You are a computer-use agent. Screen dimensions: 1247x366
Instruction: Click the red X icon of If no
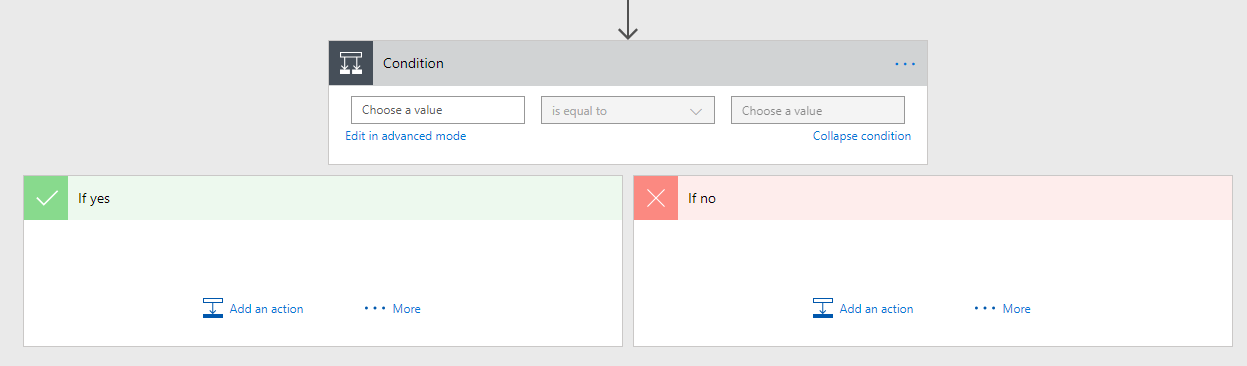[656, 198]
